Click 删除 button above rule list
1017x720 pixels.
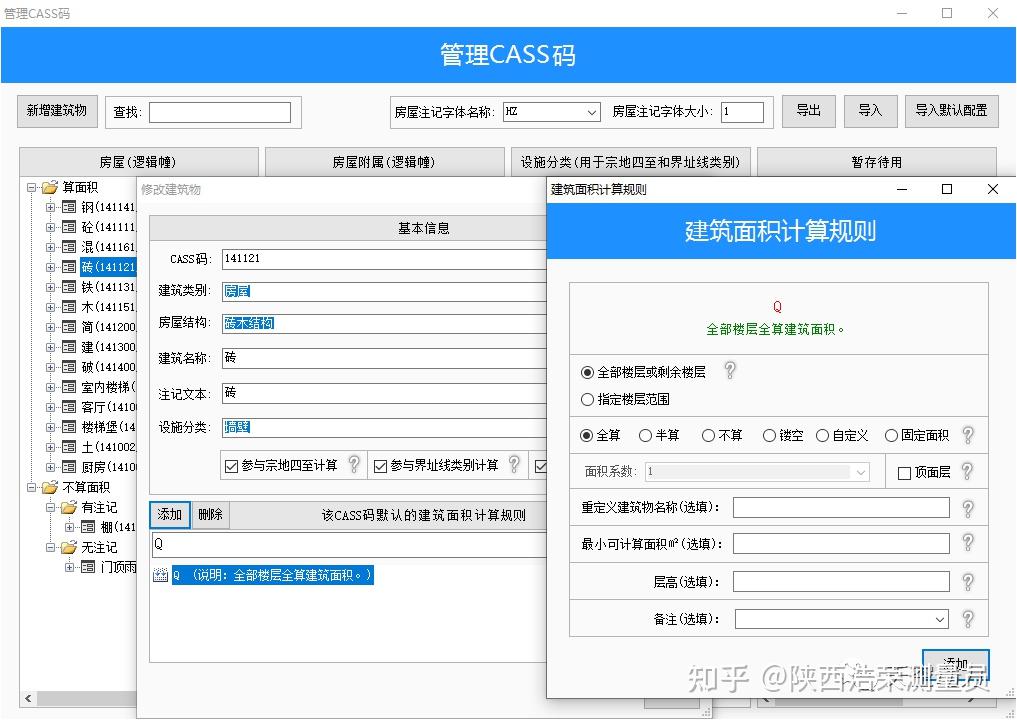[x=210, y=514]
